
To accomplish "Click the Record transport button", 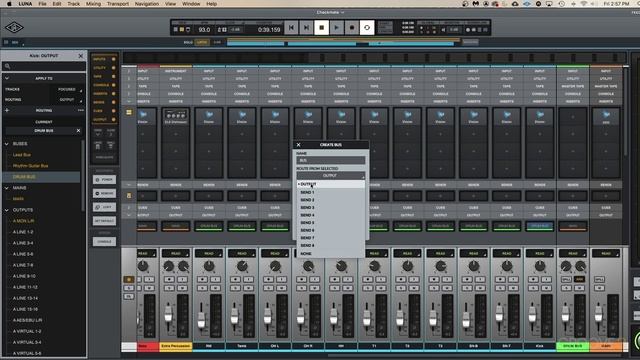I will click(351, 28).
